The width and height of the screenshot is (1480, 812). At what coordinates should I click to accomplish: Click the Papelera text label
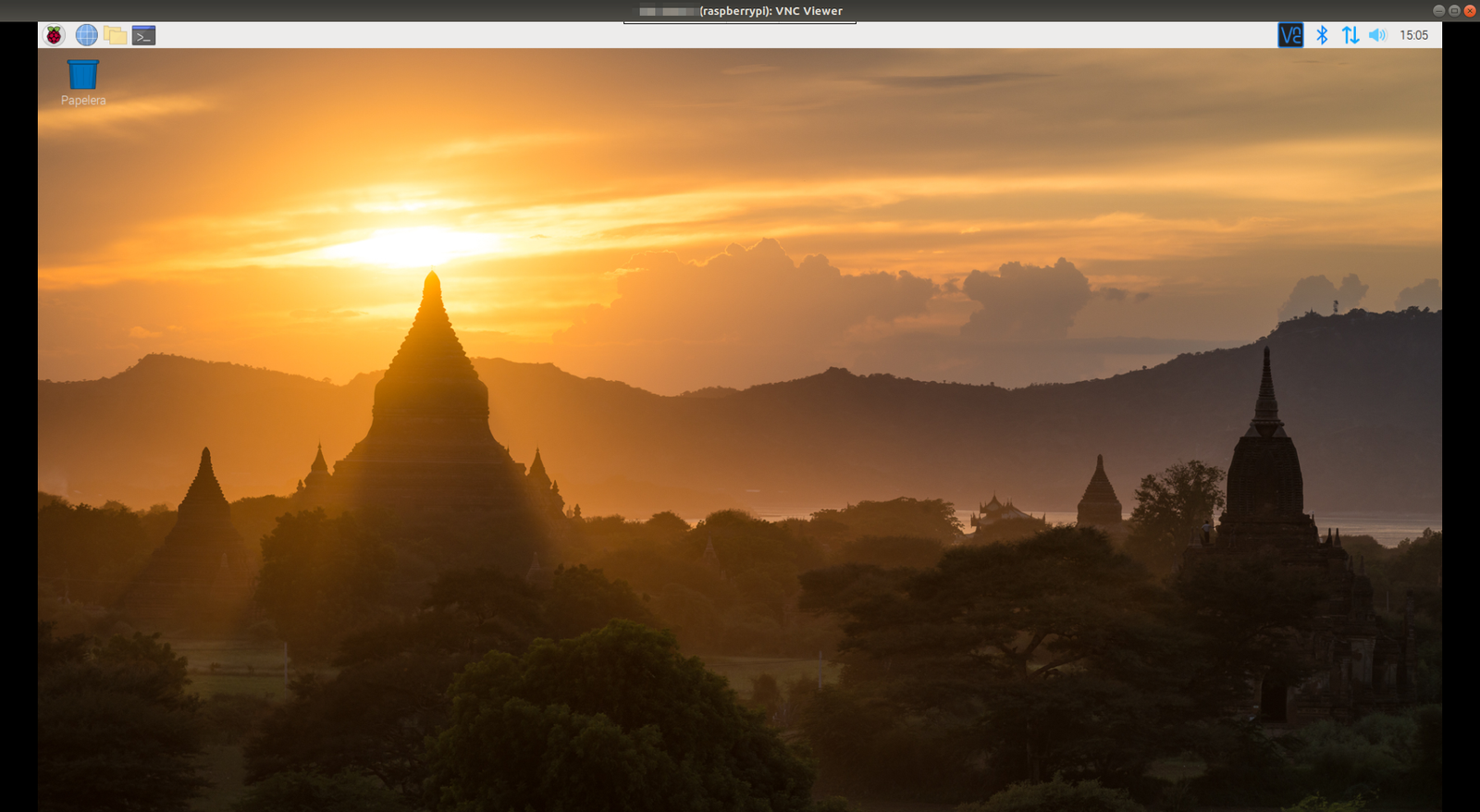(x=83, y=101)
